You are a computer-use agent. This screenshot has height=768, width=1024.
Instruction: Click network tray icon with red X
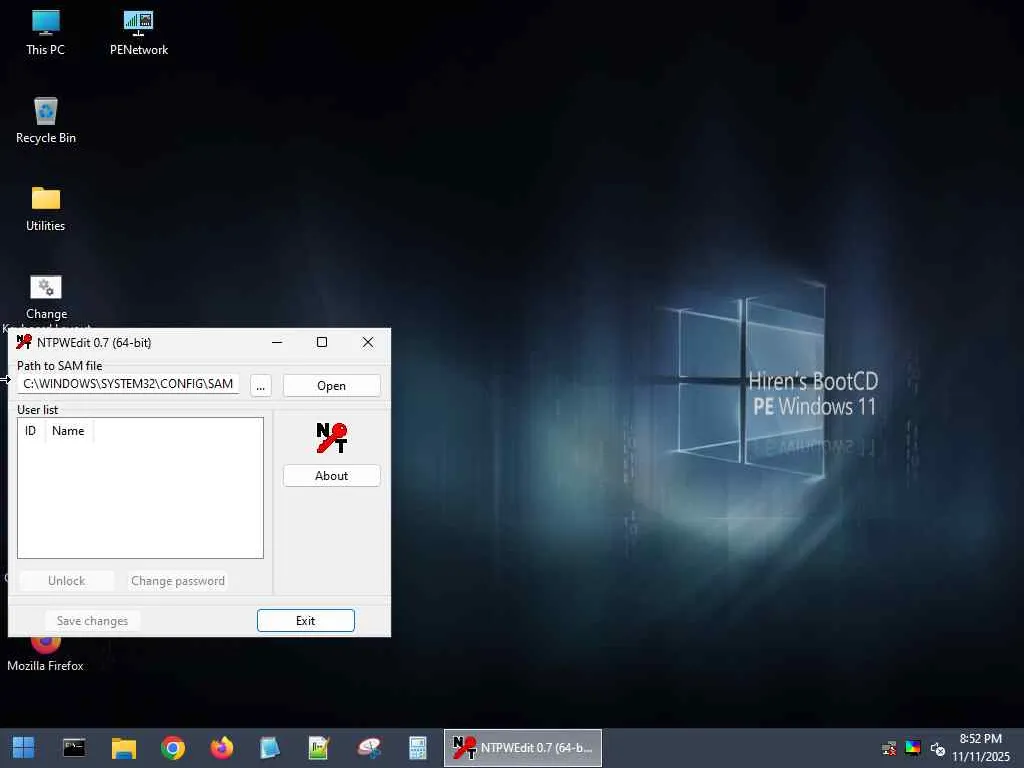pyautogui.click(x=889, y=748)
